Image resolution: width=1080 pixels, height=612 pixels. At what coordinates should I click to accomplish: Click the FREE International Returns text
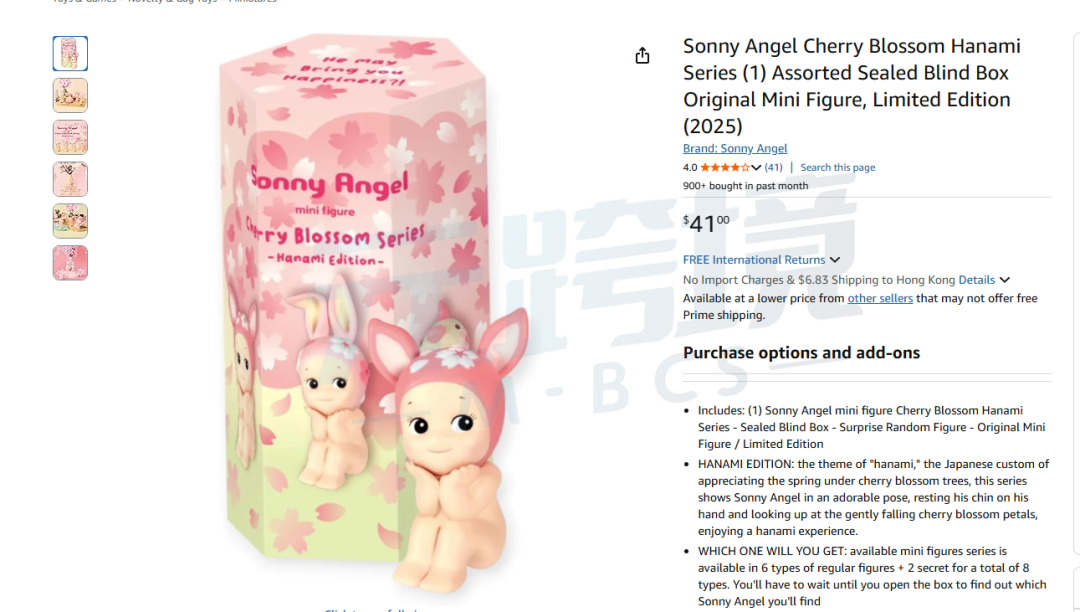tap(754, 260)
